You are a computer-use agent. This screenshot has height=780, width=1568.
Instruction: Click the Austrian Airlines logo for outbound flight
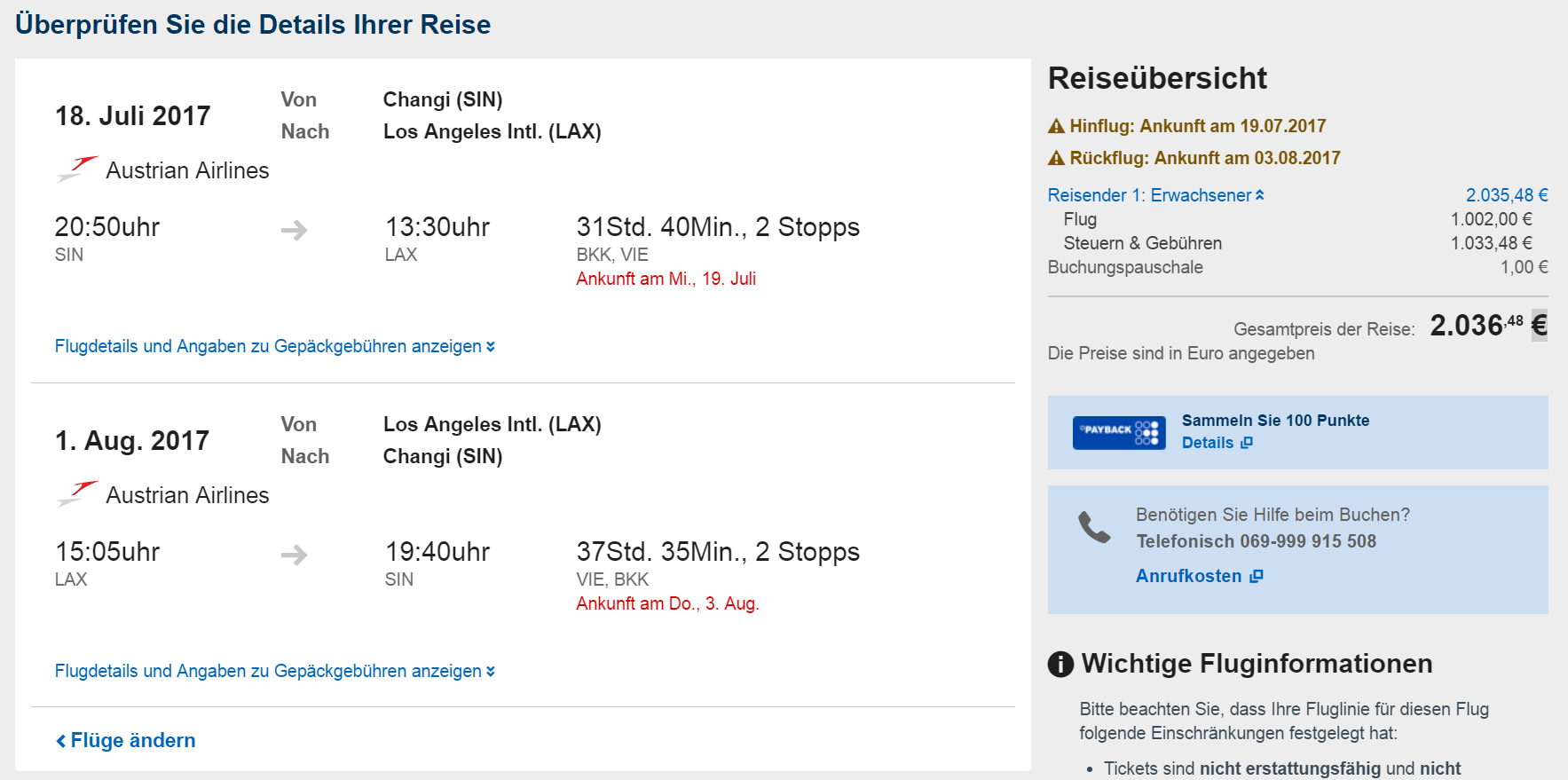tap(77, 169)
